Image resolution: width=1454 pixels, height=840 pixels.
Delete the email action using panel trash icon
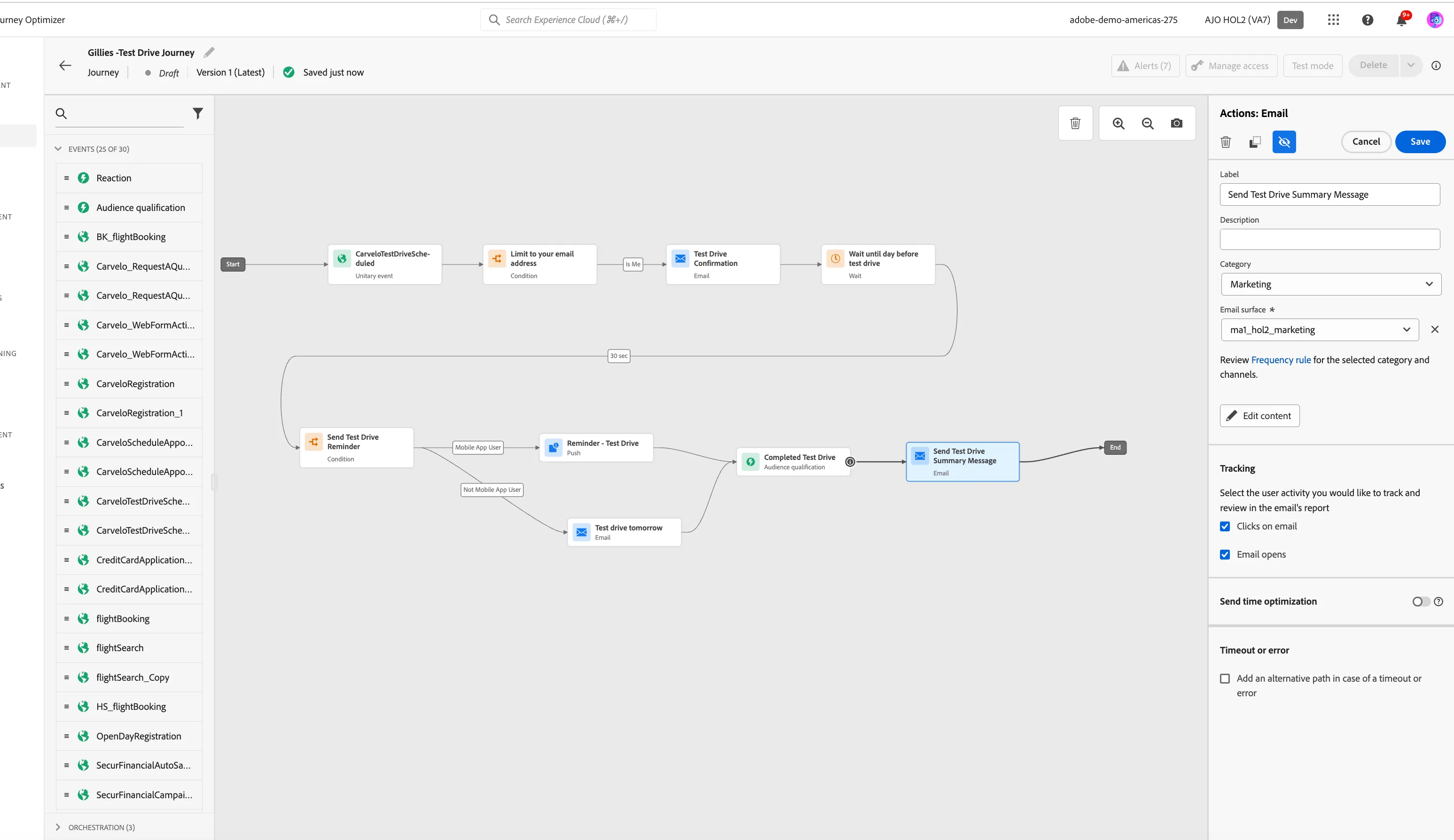[x=1226, y=142]
